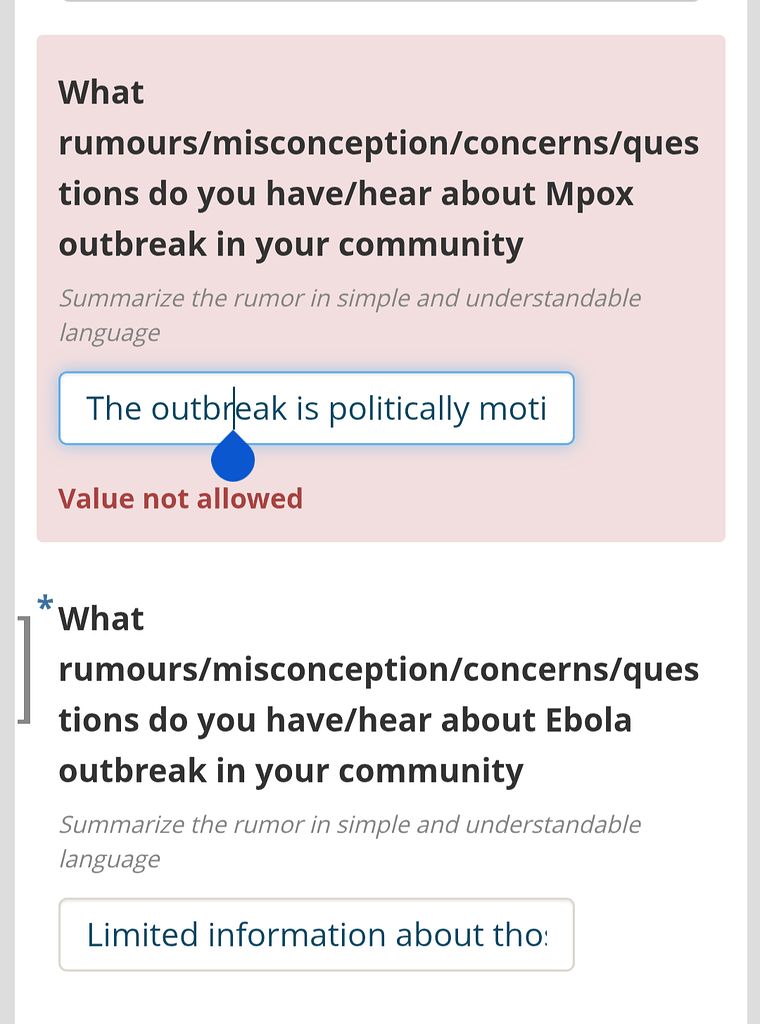Screen dimensions: 760x1024
Task: Focus the Ebola rumour text field
Action: tap(316, 935)
